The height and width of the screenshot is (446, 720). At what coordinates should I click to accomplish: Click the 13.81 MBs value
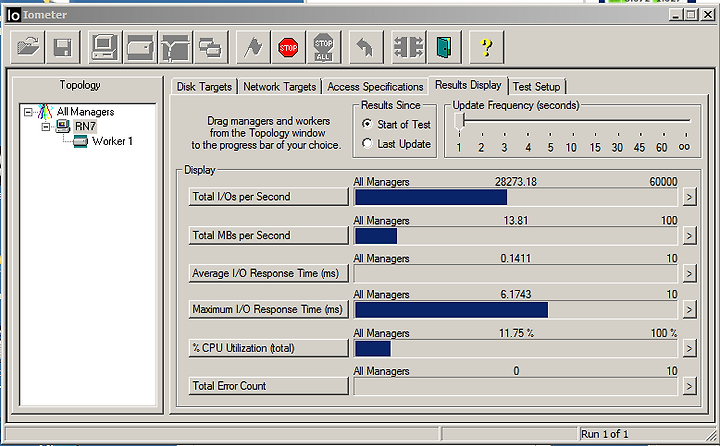516,220
